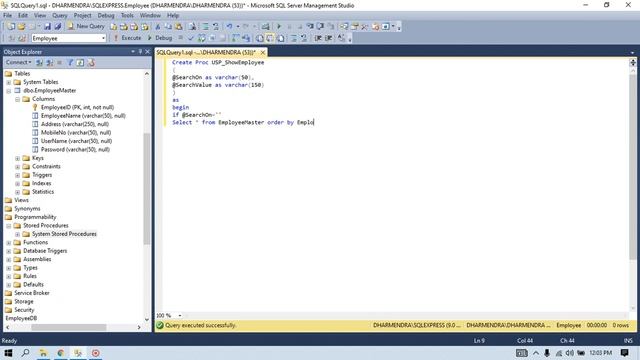Click the Parse checkmark icon
Viewport: 640px width, 360px height.
click(191, 38)
